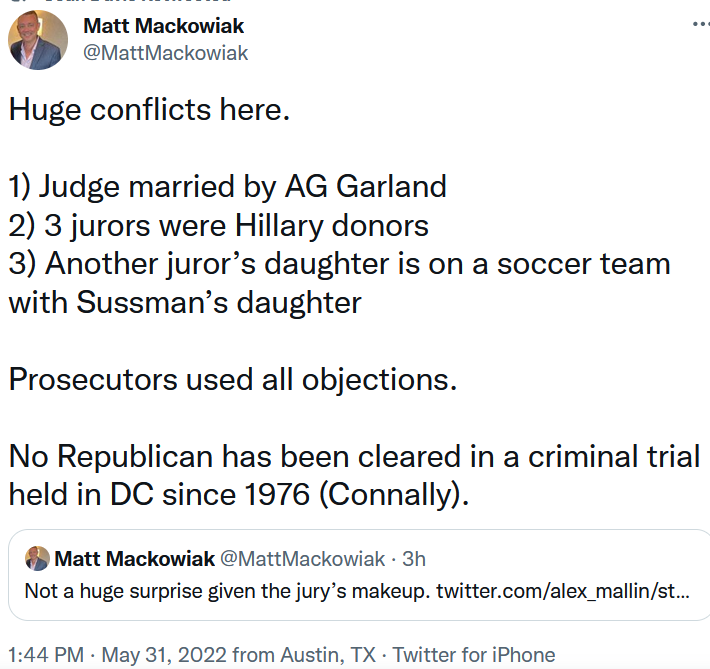Screen dimensions: 710x669
Task: Open the @MattMackowiak handle link
Action: (x=165, y=53)
